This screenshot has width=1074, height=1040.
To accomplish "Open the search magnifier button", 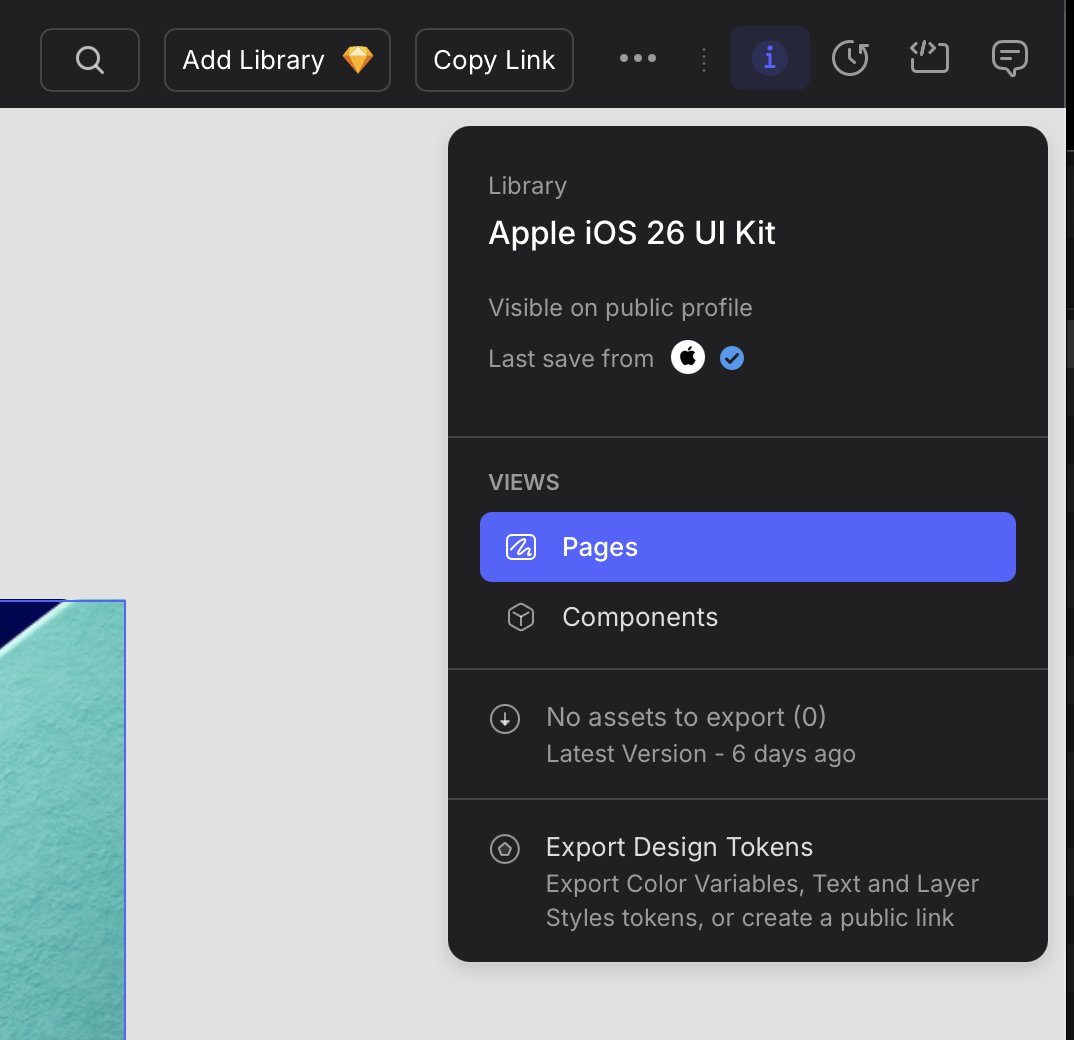I will tap(90, 60).
